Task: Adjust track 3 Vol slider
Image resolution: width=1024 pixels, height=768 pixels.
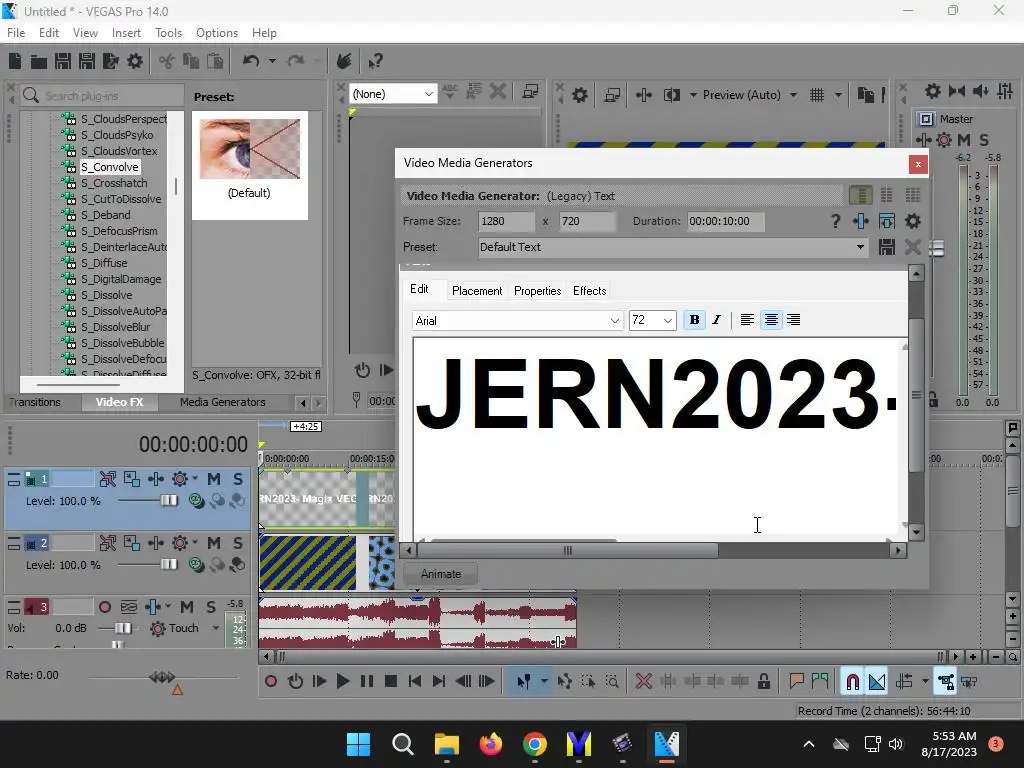Action: pyautogui.click(x=122, y=628)
